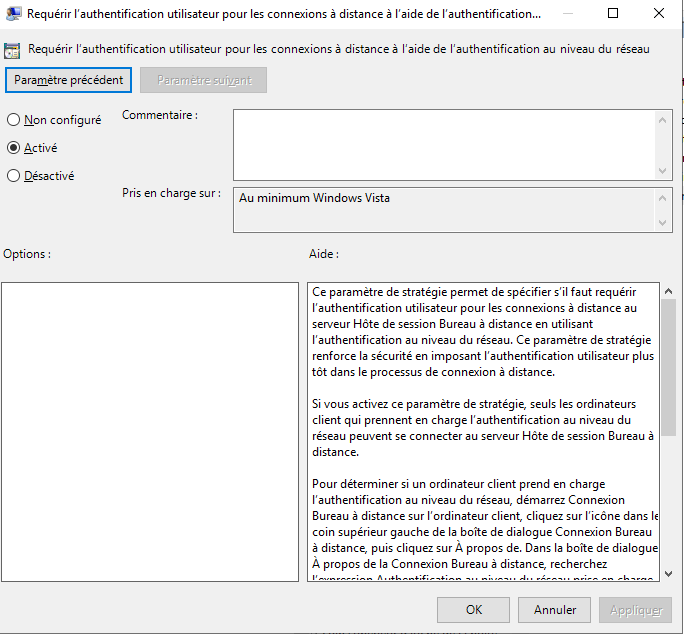Click inside the Commentaire text box

[444, 145]
